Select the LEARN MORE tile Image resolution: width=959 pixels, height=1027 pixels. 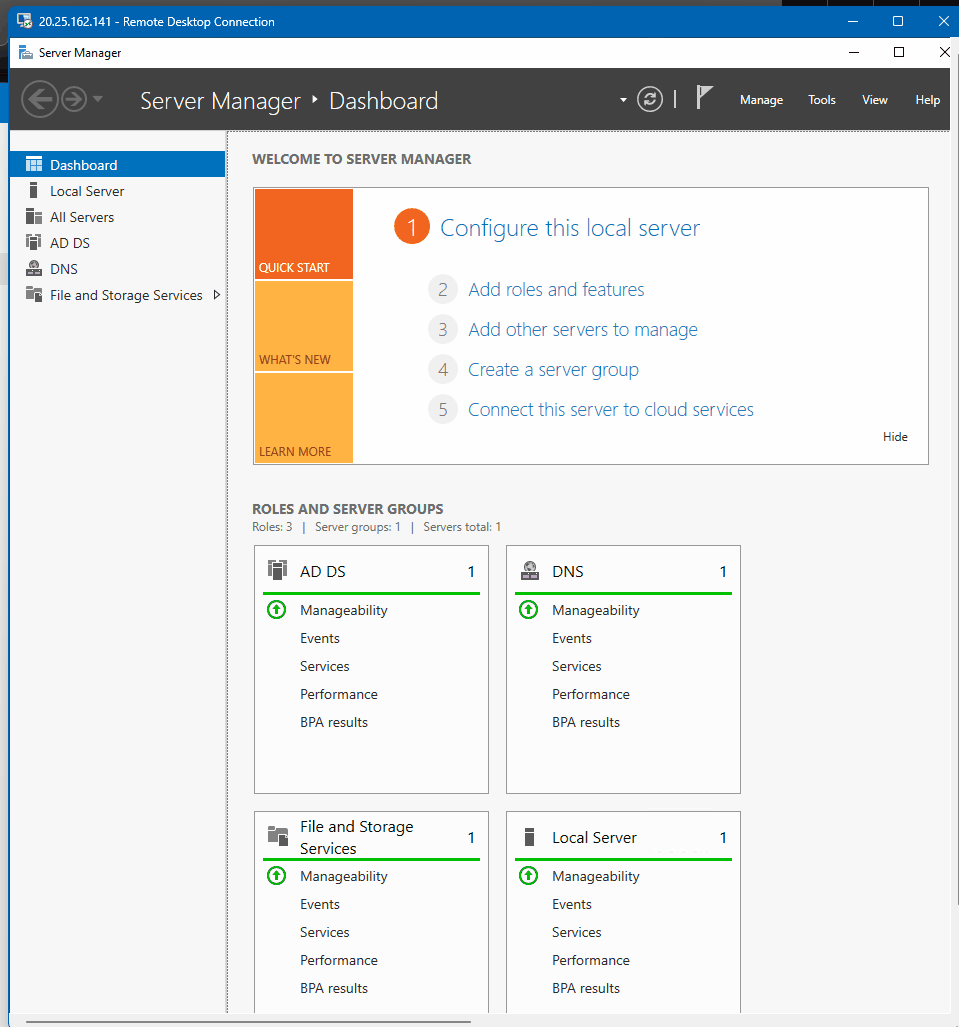[304, 418]
